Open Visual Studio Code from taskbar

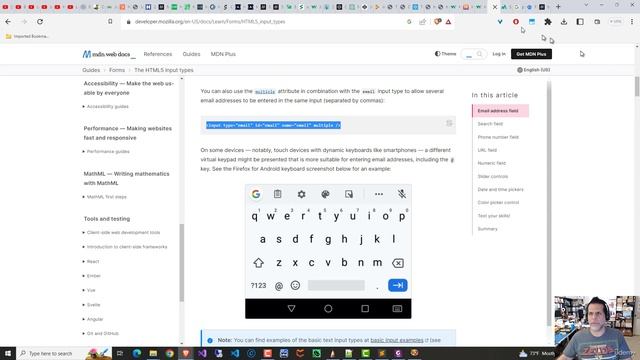(x=235, y=353)
